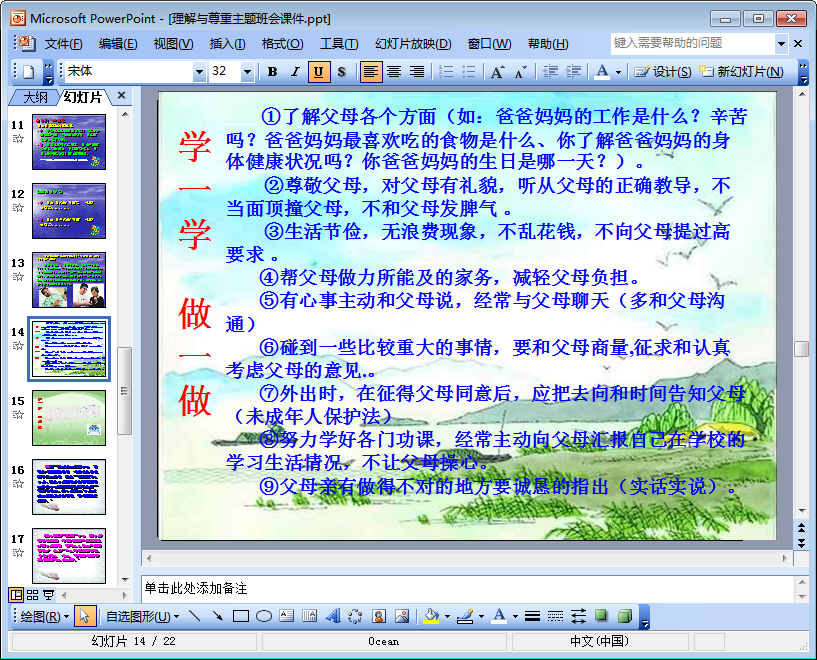The image size is (817, 660).
Task: Insert clip art
Action: pos(379,617)
